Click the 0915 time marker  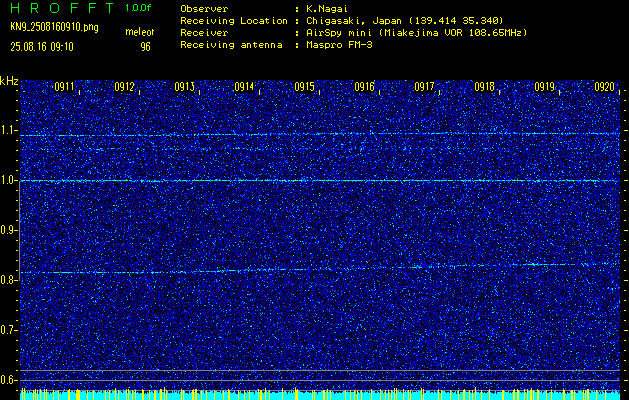[304, 87]
